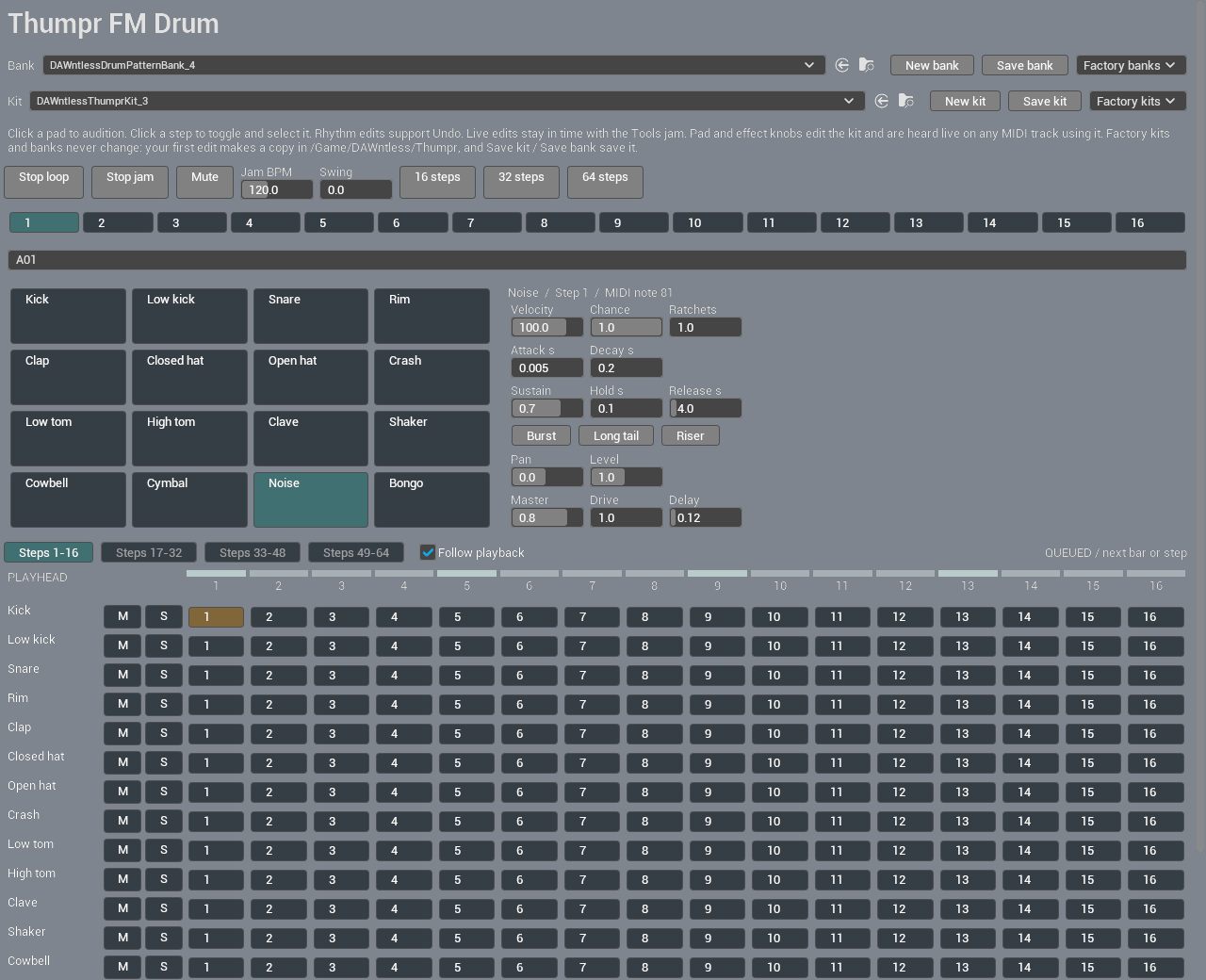This screenshot has height=980, width=1206.
Task: Select the Open hat drum pad
Action: pos(310,377)
